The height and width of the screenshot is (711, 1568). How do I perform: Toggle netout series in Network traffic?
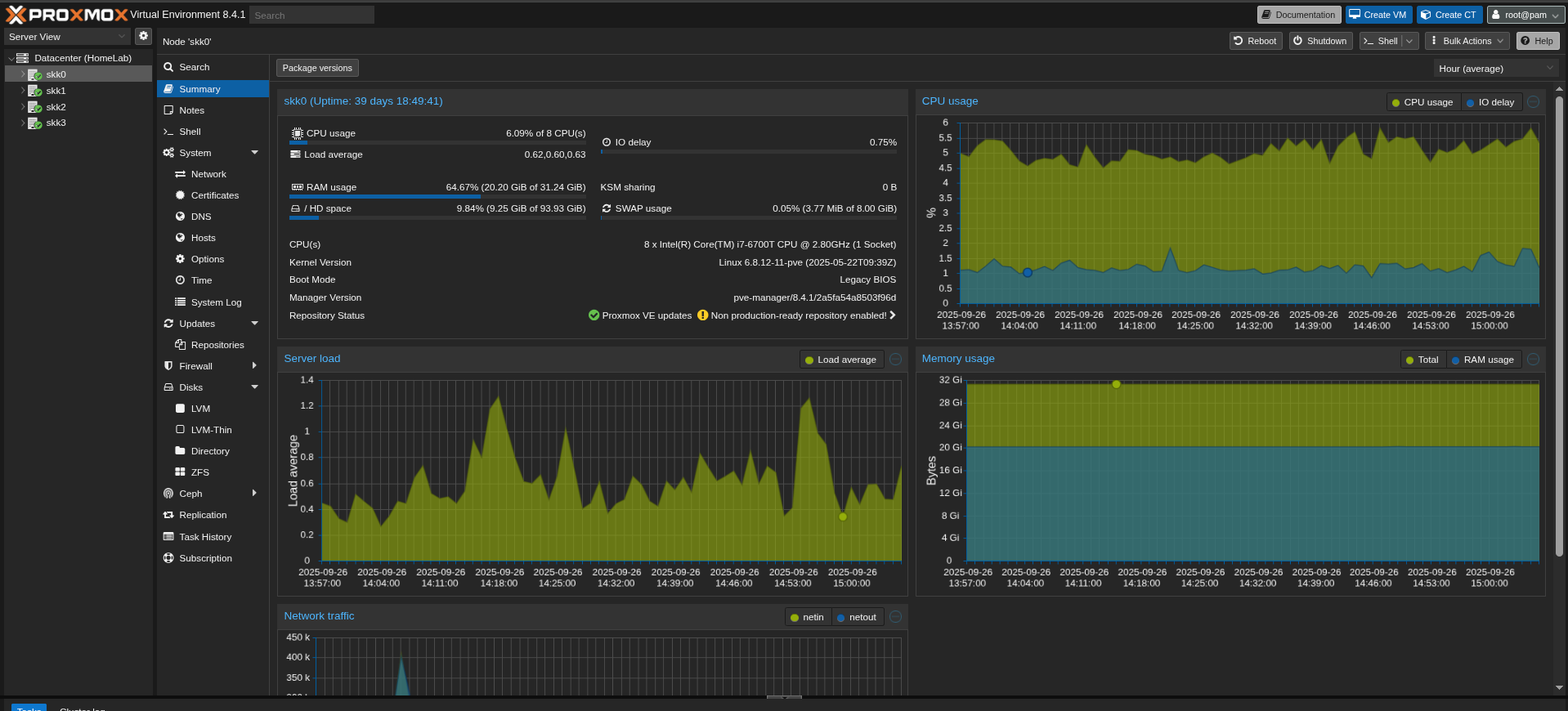856,617
